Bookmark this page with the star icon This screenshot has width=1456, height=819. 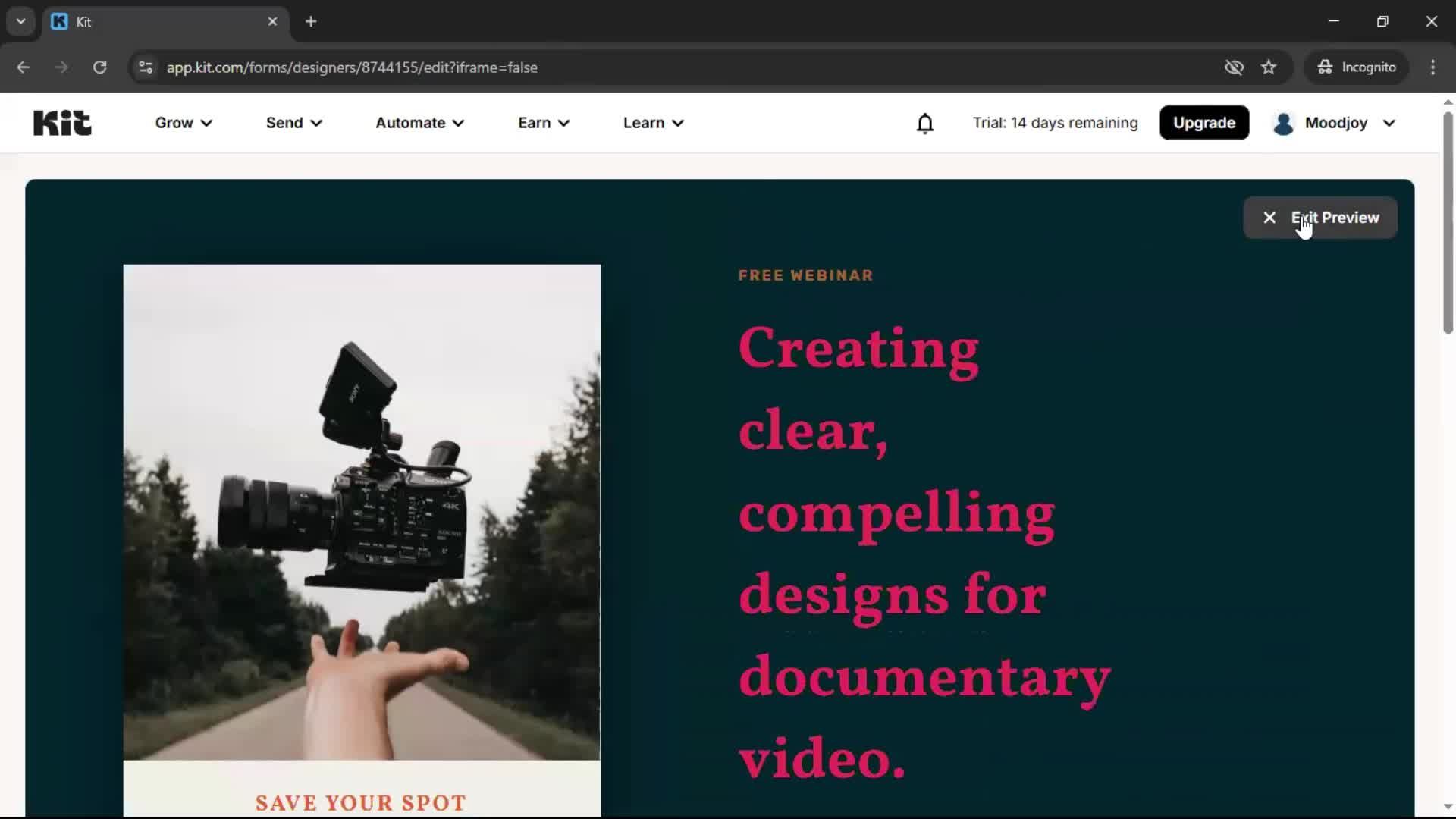tap(1269, 67)
